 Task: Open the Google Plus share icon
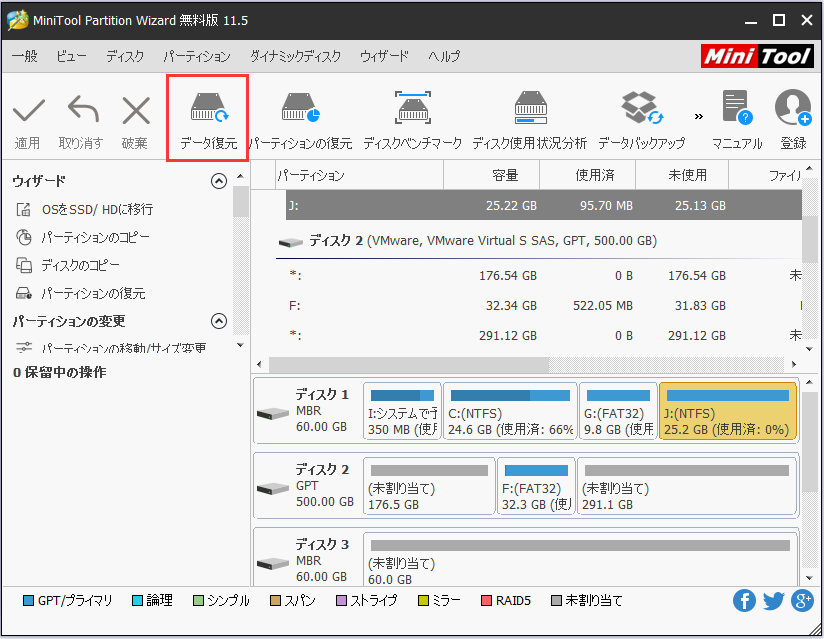(802, 601)
